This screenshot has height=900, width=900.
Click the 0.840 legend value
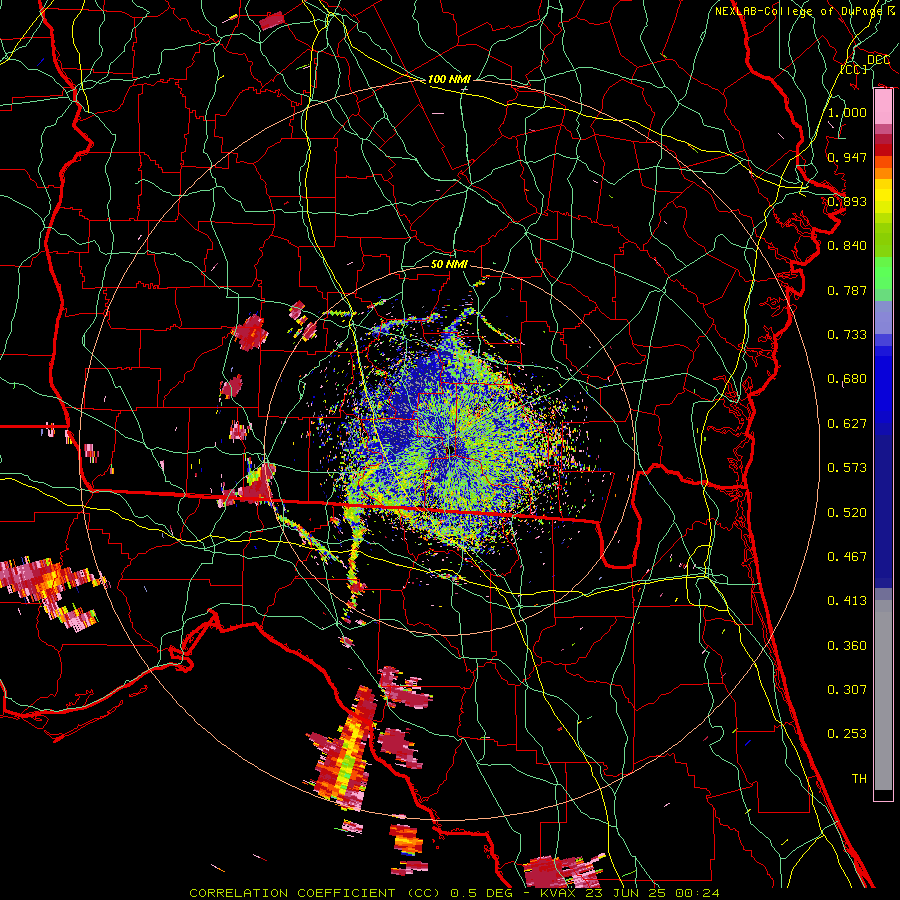[x=847, y=246]
